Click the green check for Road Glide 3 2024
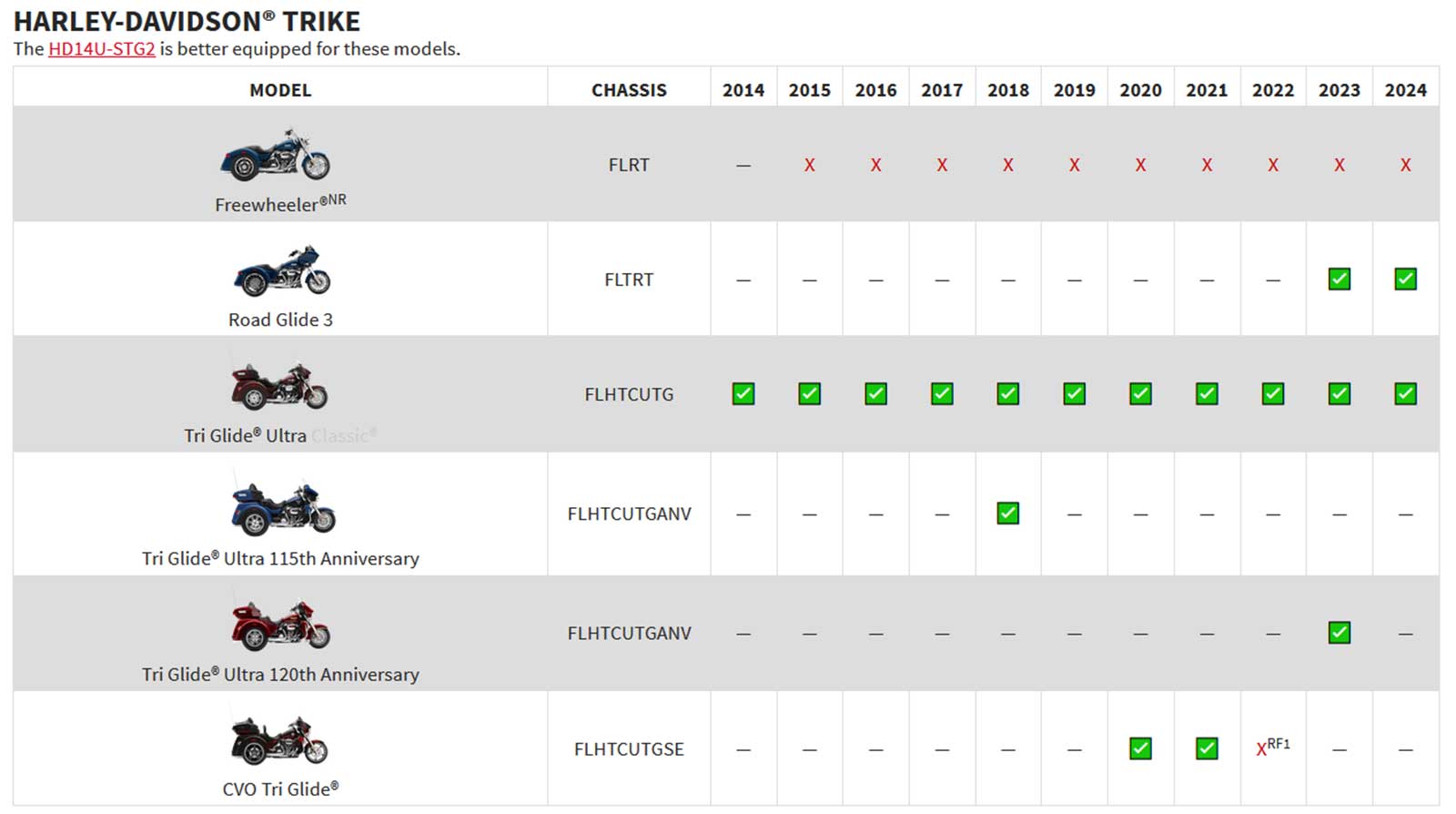 (x=1405, y=280)
